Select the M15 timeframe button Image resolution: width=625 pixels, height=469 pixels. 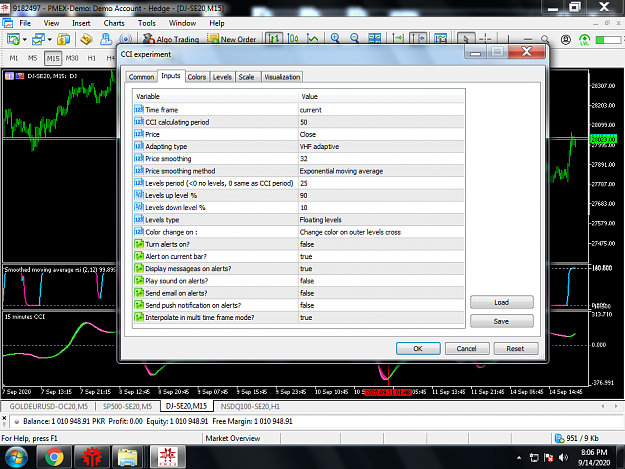[x=53, y=58]
